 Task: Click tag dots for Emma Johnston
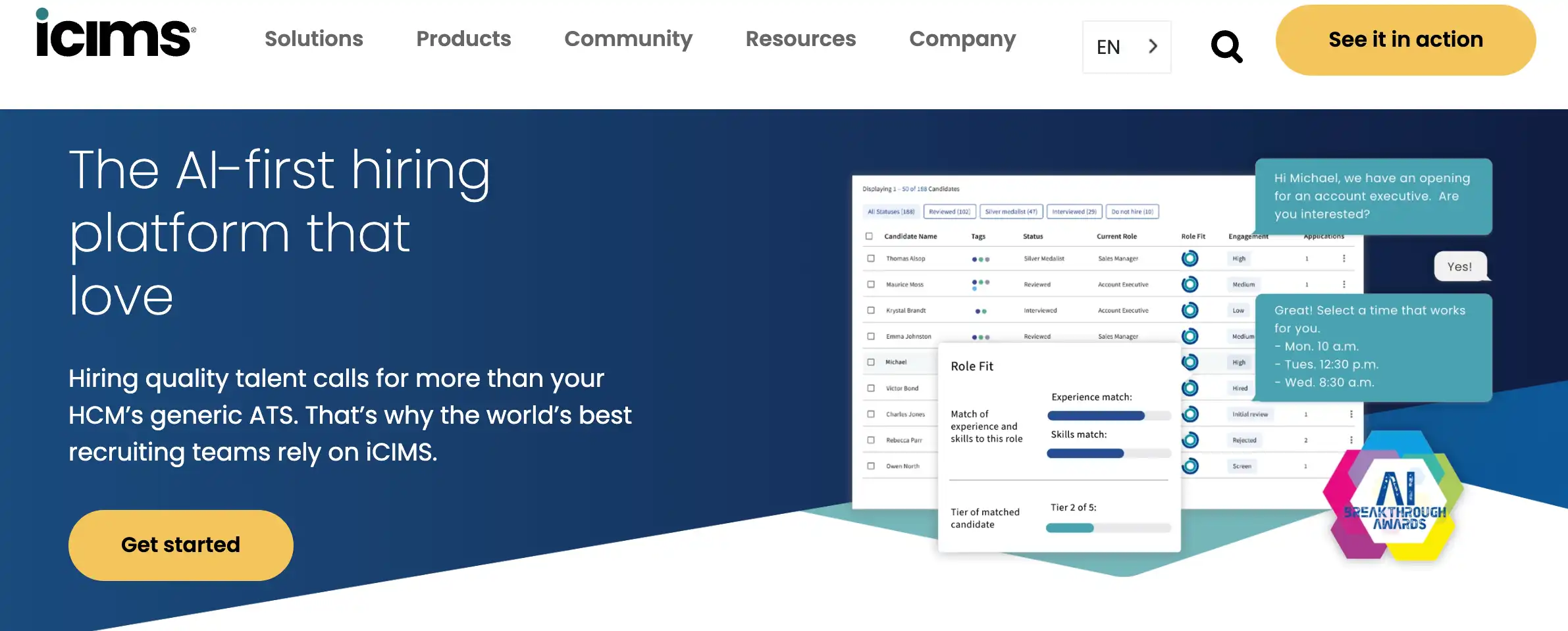(981, 337)
